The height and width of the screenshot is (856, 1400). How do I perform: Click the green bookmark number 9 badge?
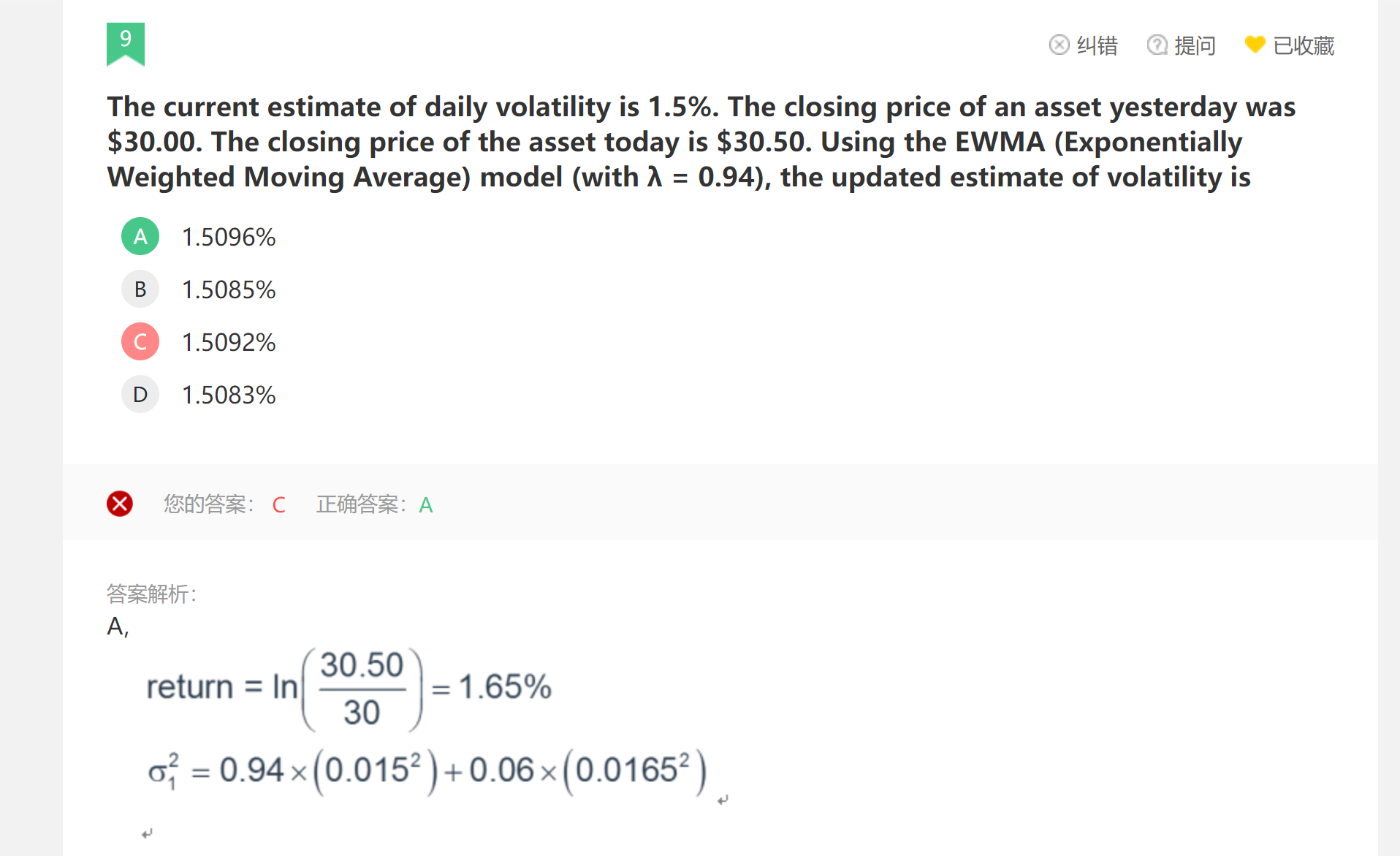coord(126,42)
